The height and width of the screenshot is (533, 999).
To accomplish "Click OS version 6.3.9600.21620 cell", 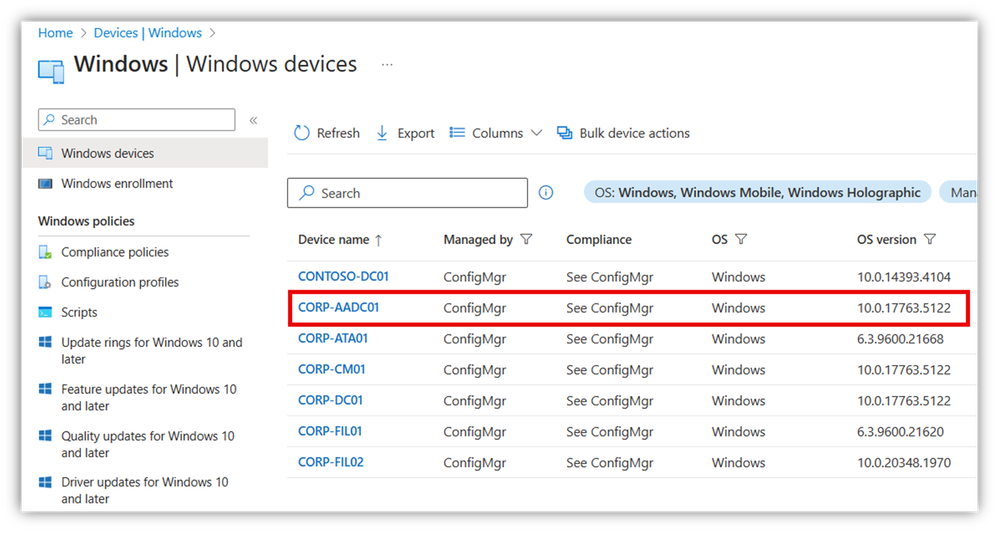I will tap(900, 432).
